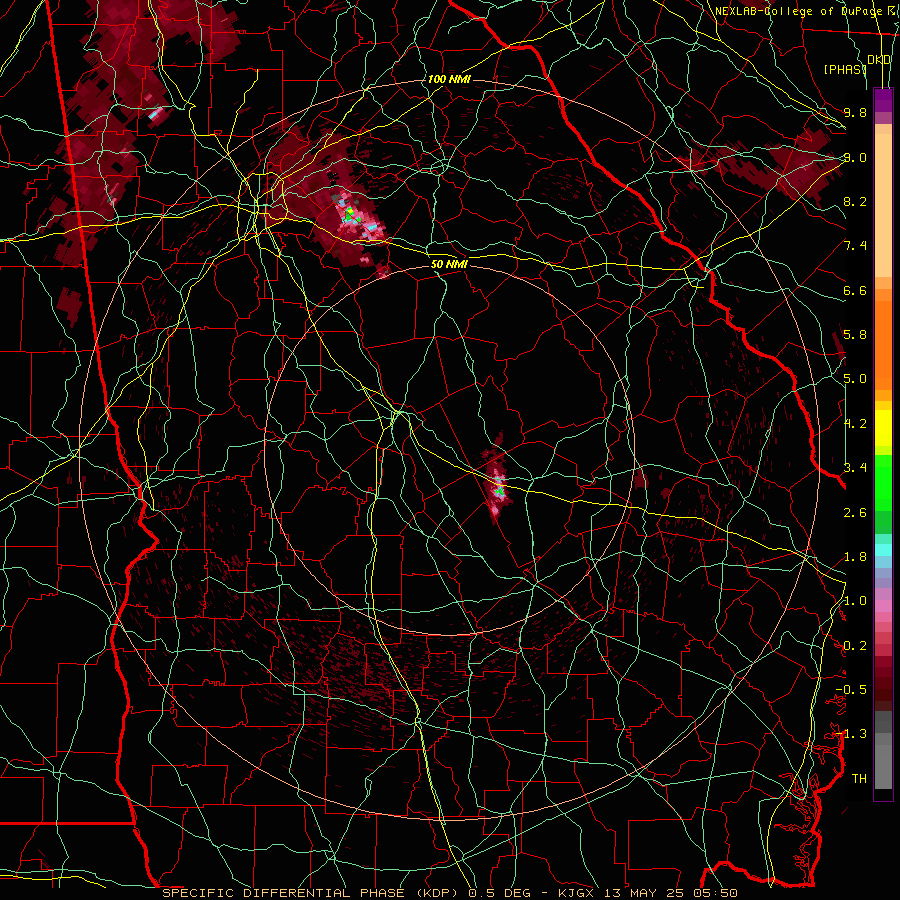Select the 4.2 scale label
Screen dimensions: 900x900
[855, 424]
